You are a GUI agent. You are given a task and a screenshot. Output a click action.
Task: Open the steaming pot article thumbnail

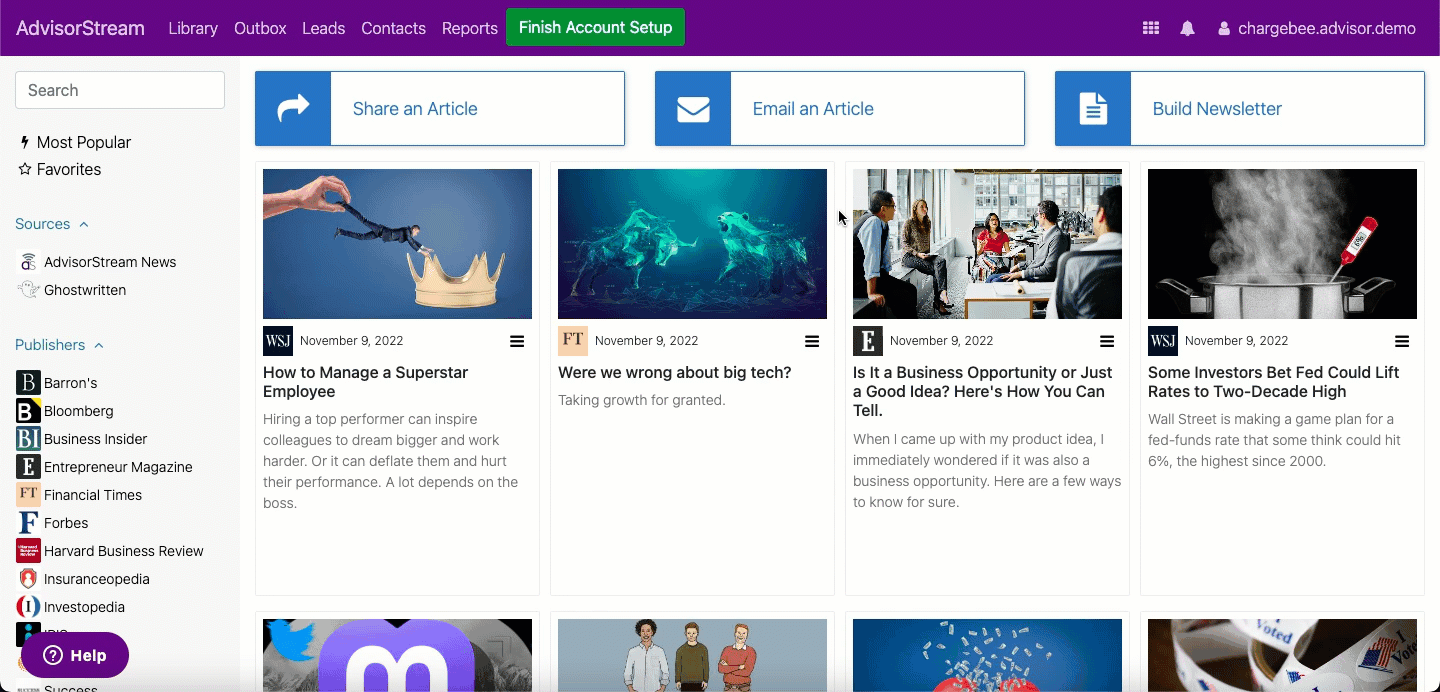pos(1282,244)
